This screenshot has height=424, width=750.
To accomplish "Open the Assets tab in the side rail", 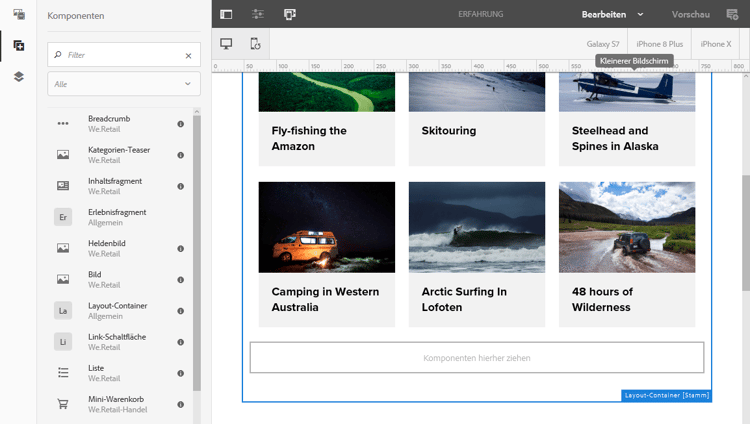I will pos(19,14).
